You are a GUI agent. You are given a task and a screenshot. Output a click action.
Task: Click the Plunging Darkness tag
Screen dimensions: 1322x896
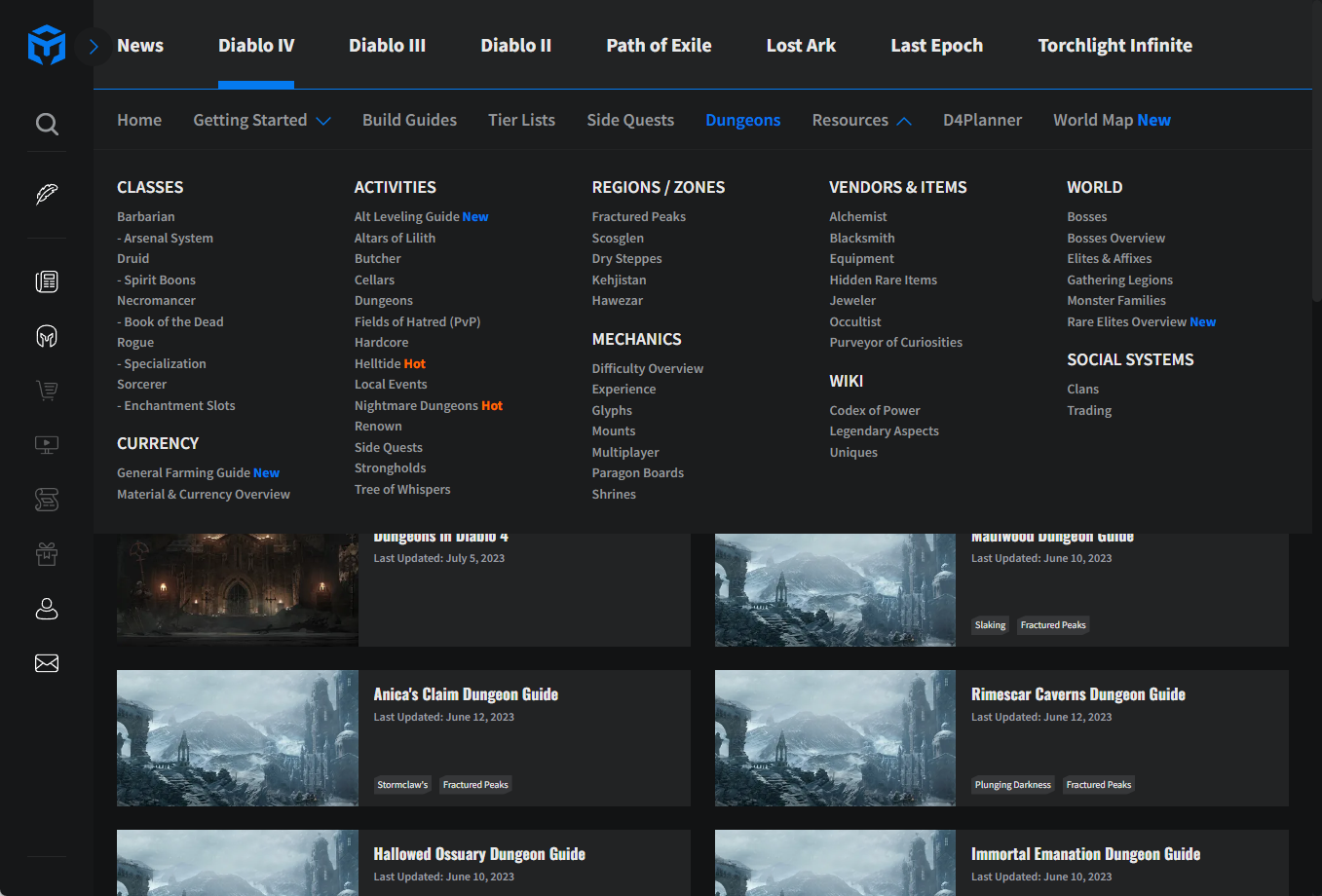pos(1013,785)
